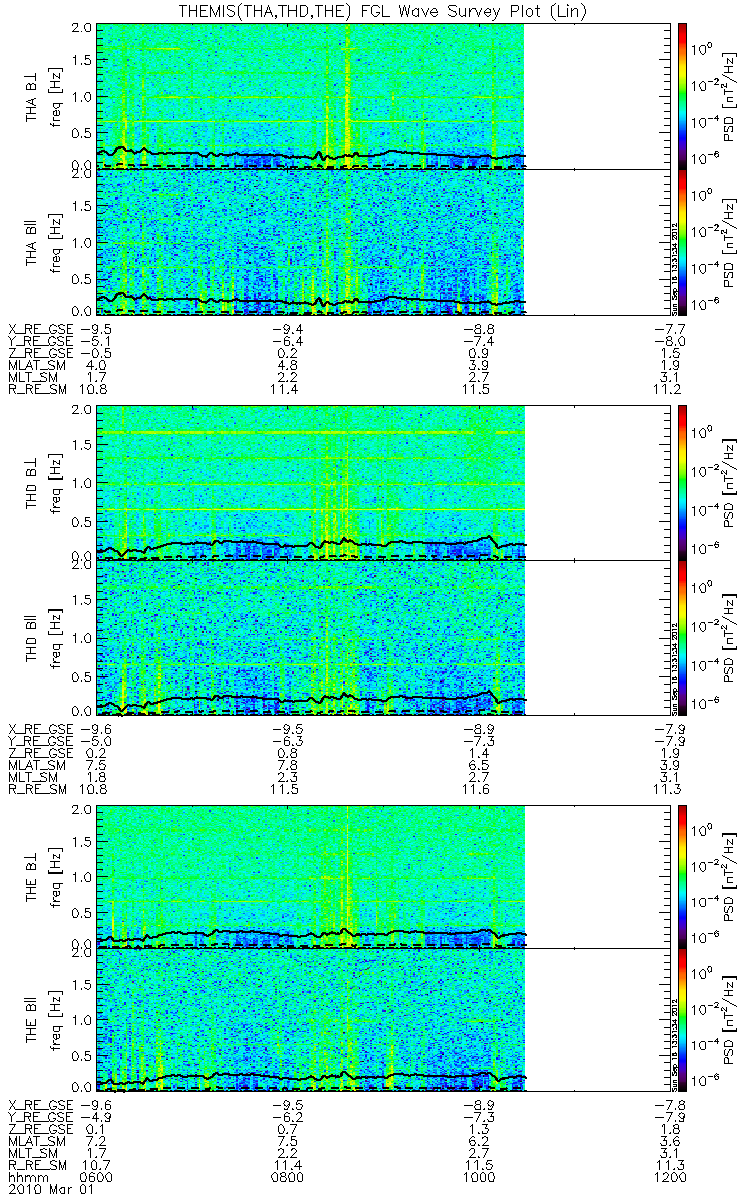Click the R_RE_SM value '11.2' under THA

point(669,388)
